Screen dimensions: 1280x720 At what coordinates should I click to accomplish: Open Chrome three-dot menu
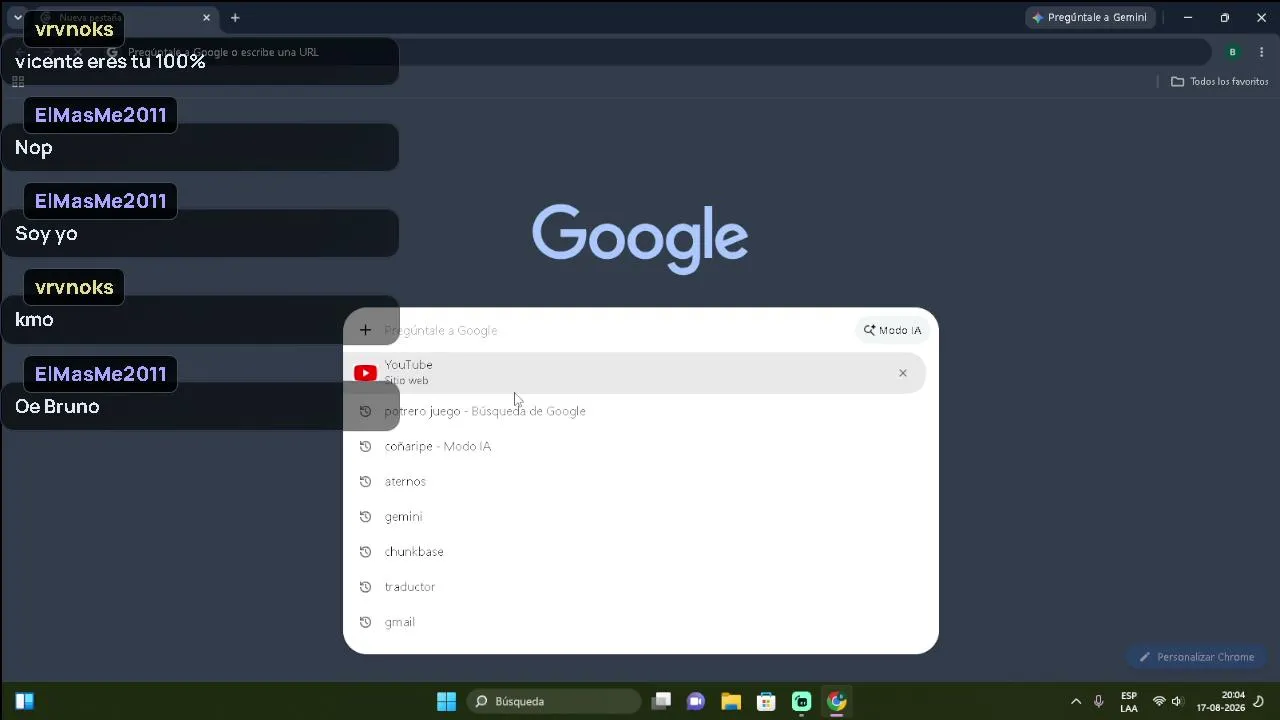(1262, 52)
